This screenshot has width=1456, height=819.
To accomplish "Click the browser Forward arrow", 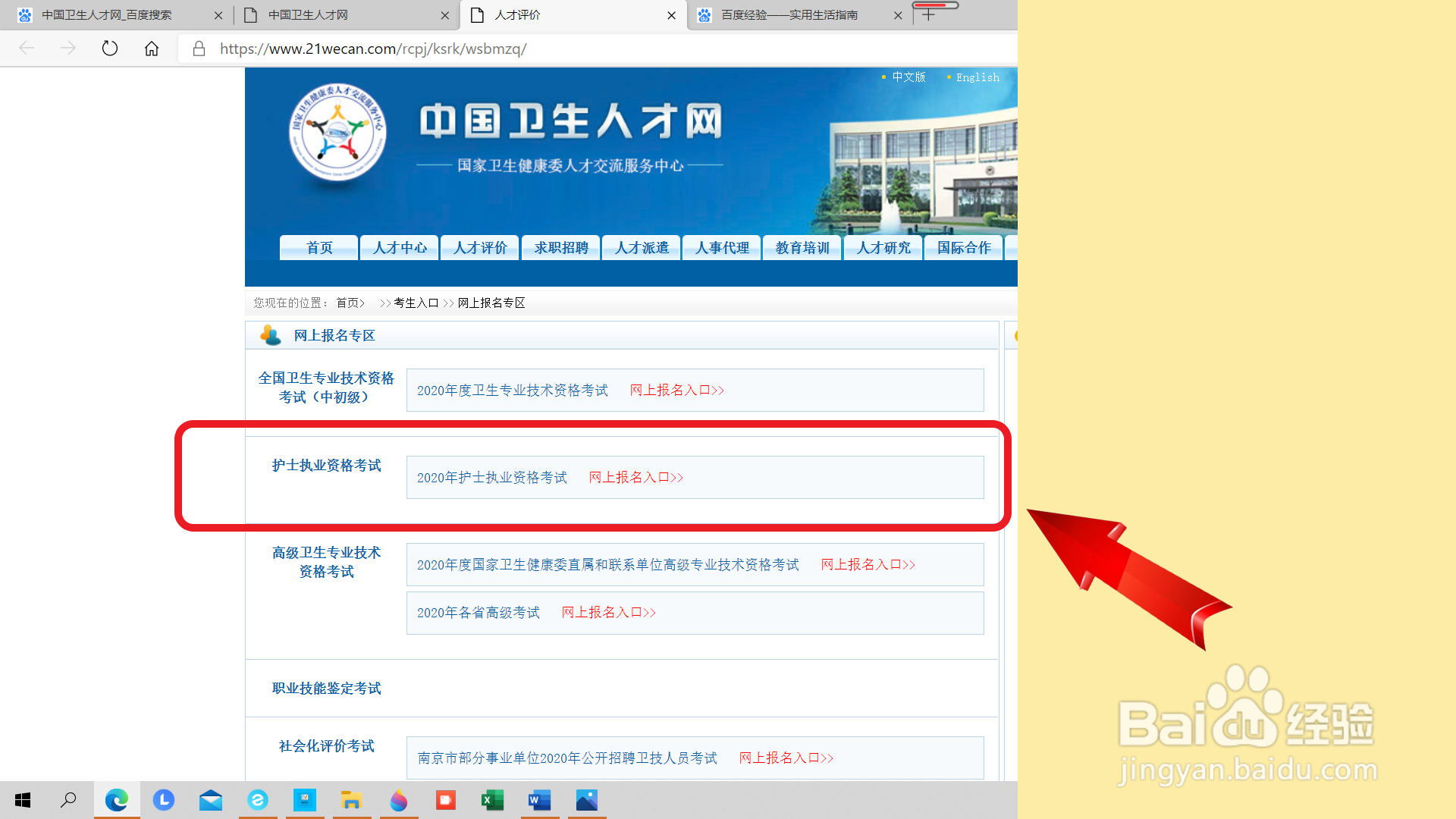I will click(68, 49).
